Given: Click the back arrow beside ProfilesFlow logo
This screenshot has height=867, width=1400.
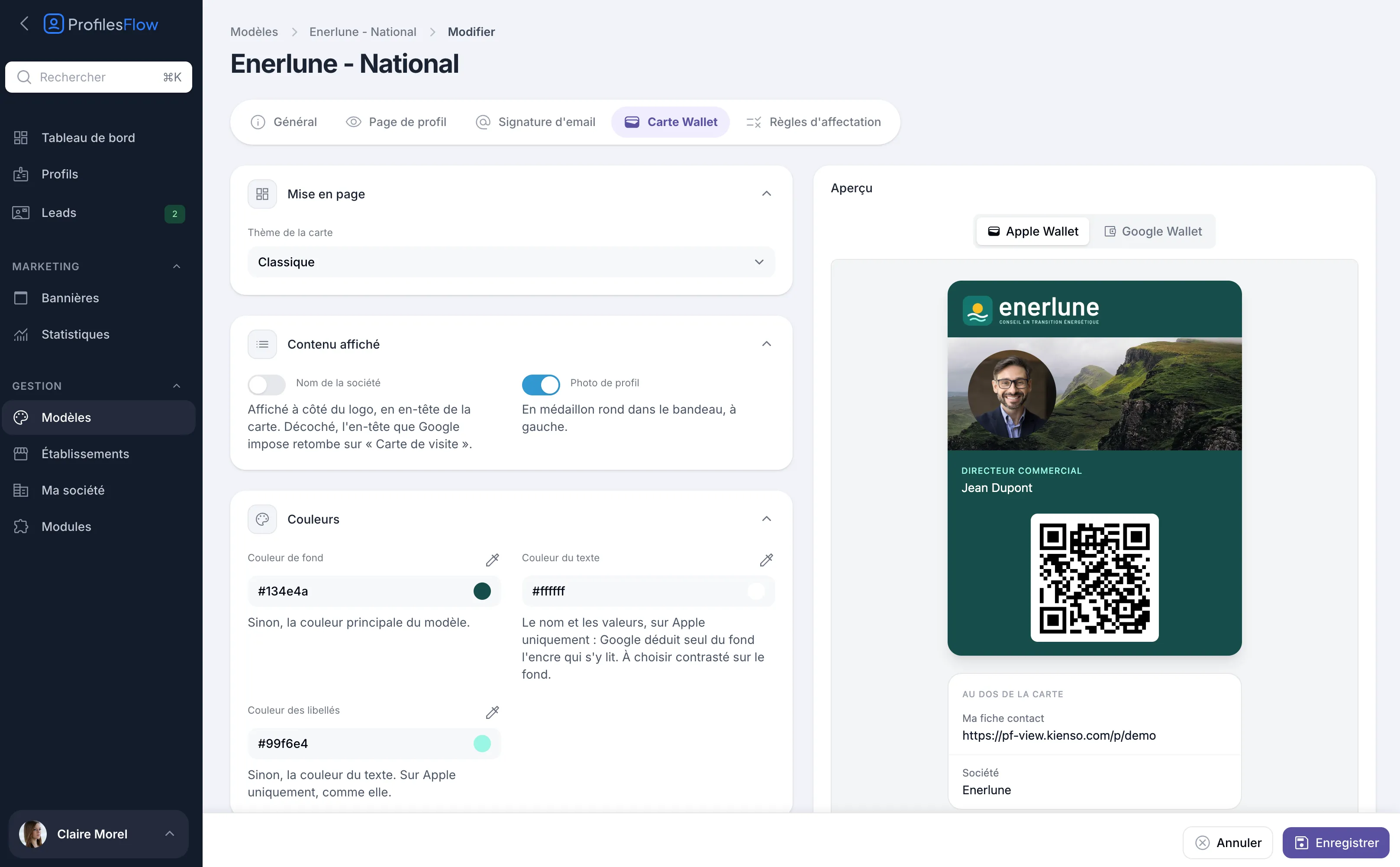Looking at the screenshot, I should (x=24, y=24).
